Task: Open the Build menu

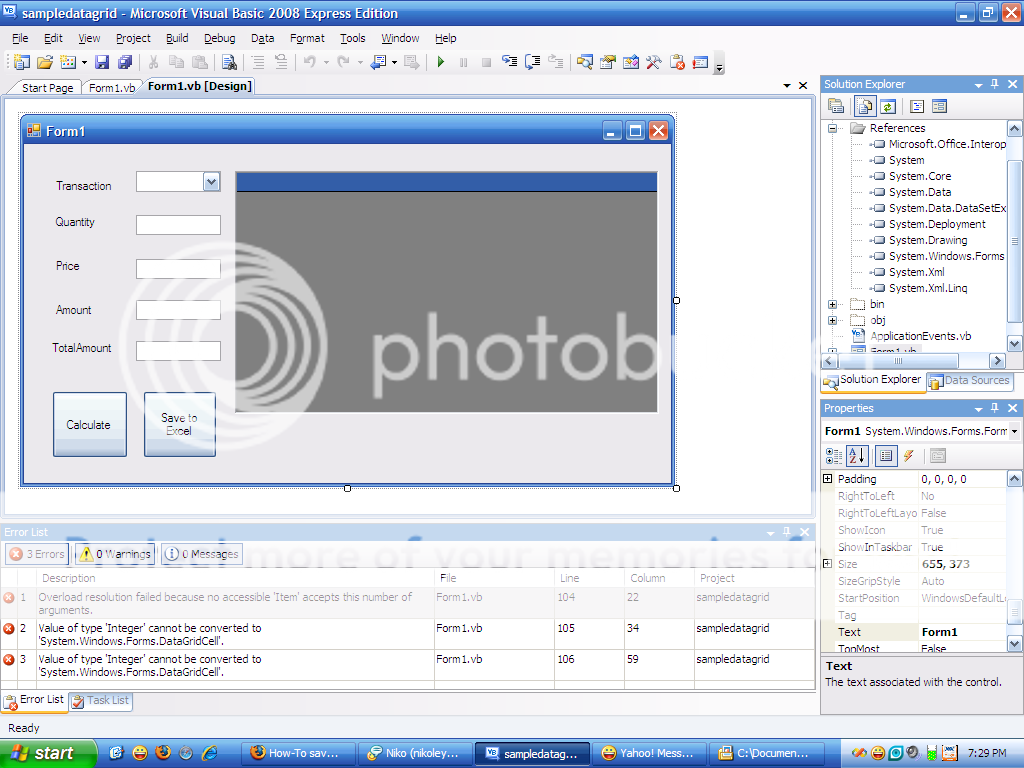Action: click(x=177, y=38)
